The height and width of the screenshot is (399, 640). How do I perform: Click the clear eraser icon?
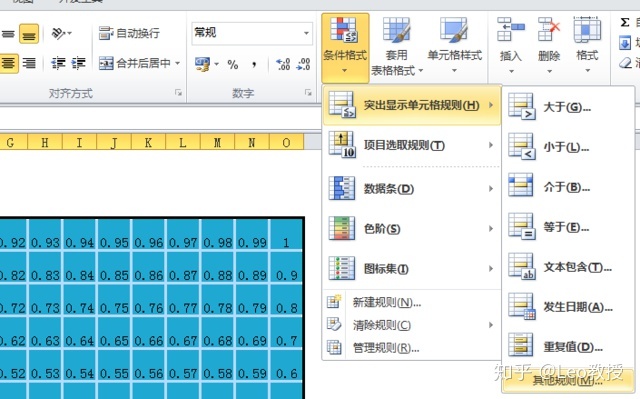click(625, 63)
